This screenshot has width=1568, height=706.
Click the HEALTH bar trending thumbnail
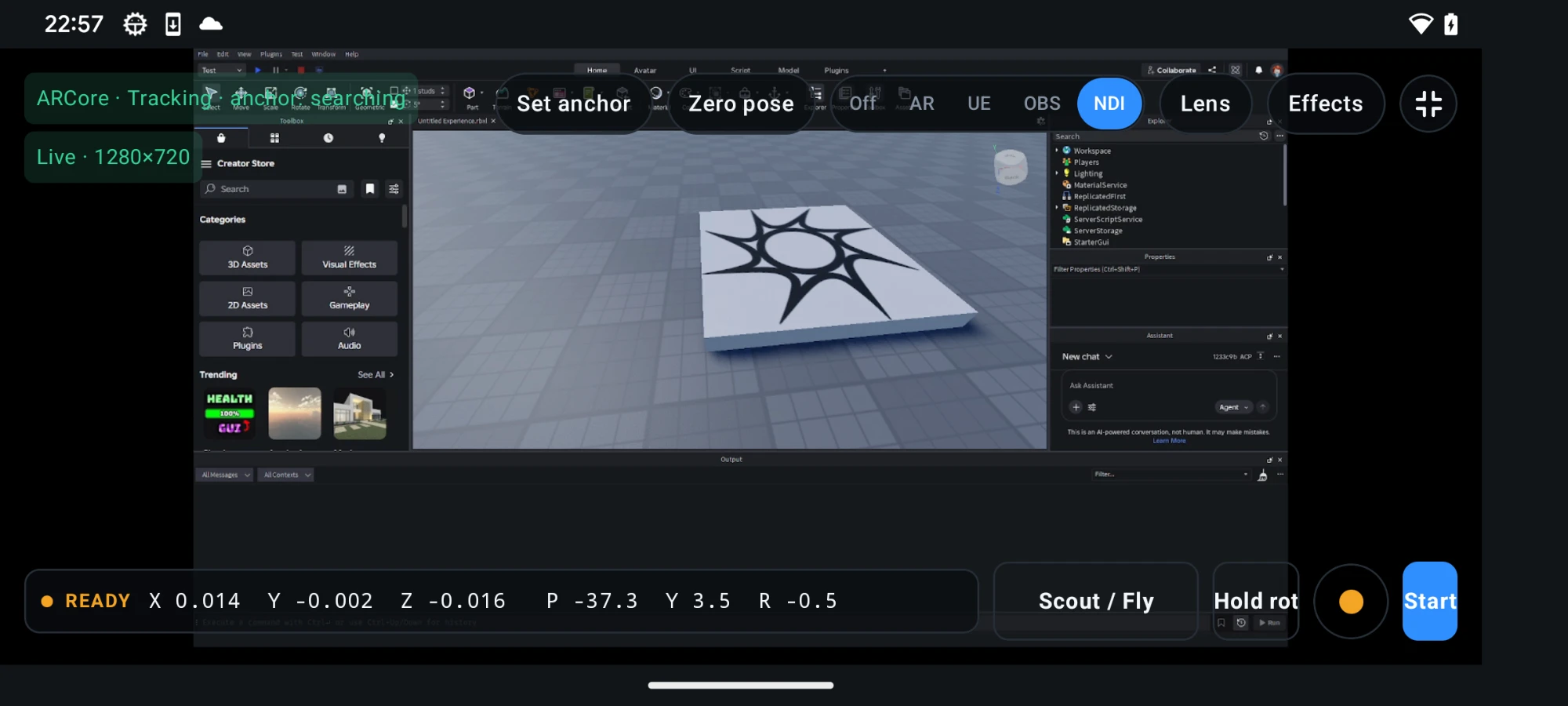(229, 413)
